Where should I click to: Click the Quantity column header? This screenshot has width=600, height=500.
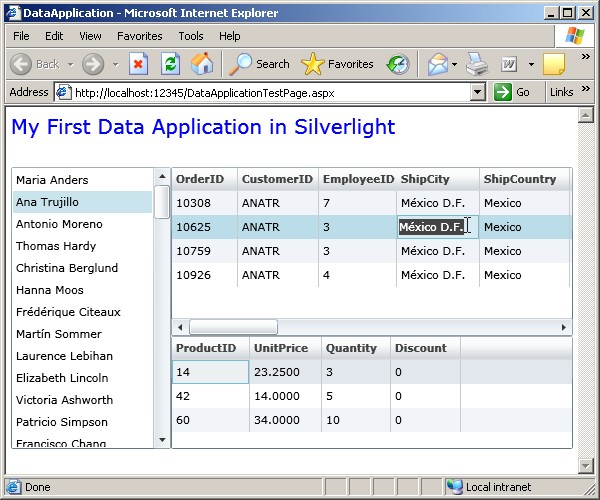pyautogui.click(x=356, y=348)
